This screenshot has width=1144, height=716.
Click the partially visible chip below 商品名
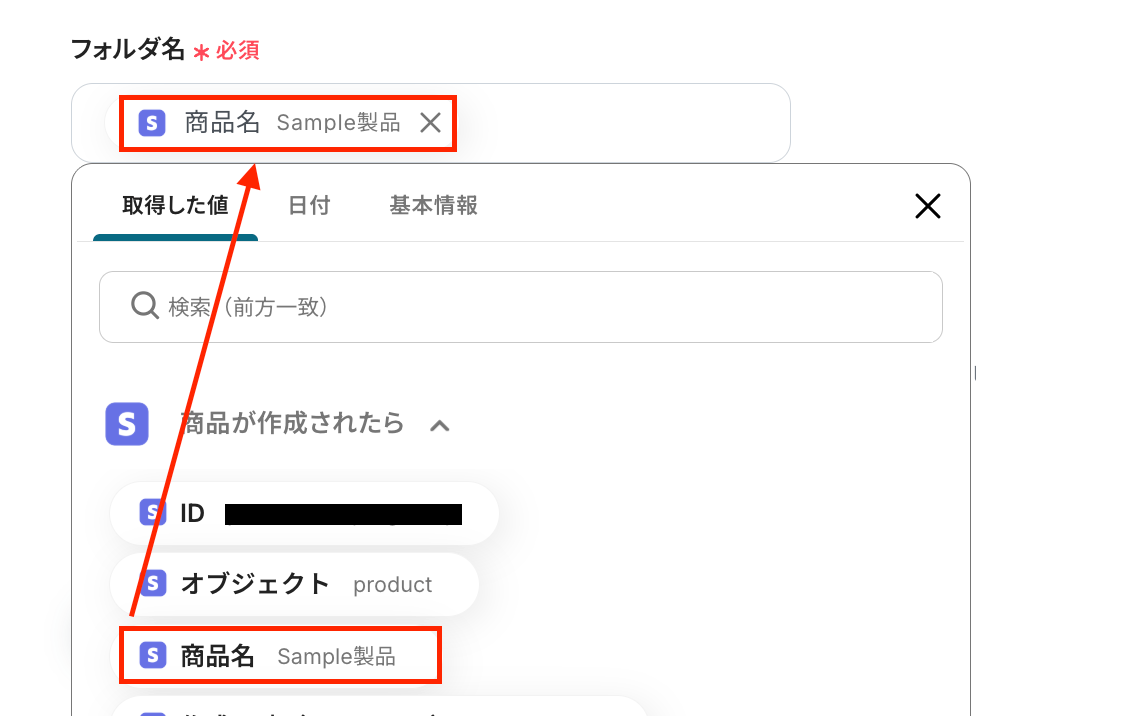click(379, 707)
